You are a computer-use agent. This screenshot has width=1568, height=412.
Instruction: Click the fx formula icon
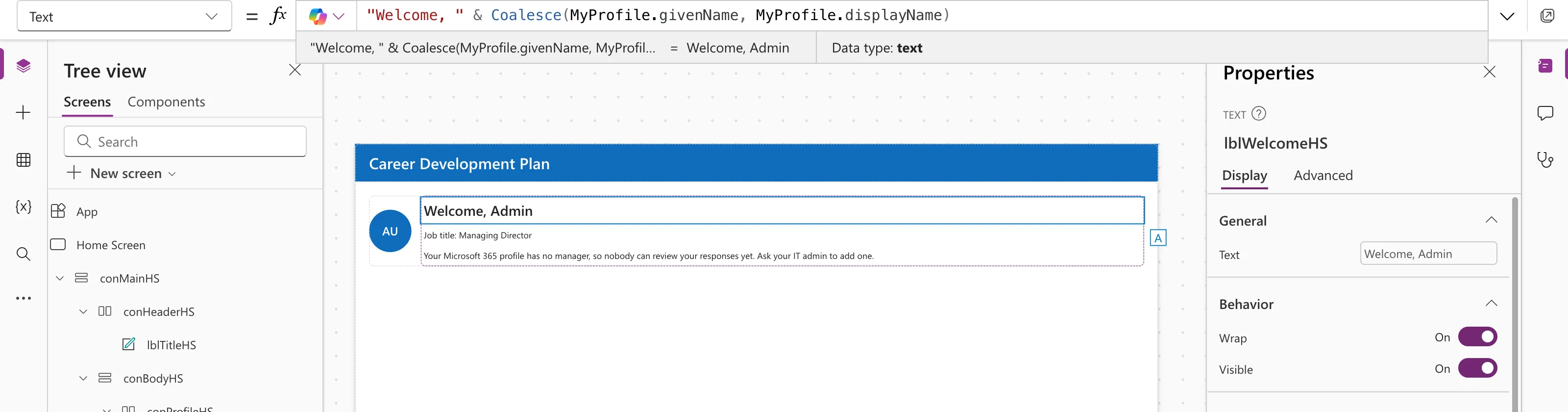pos(277,16)
